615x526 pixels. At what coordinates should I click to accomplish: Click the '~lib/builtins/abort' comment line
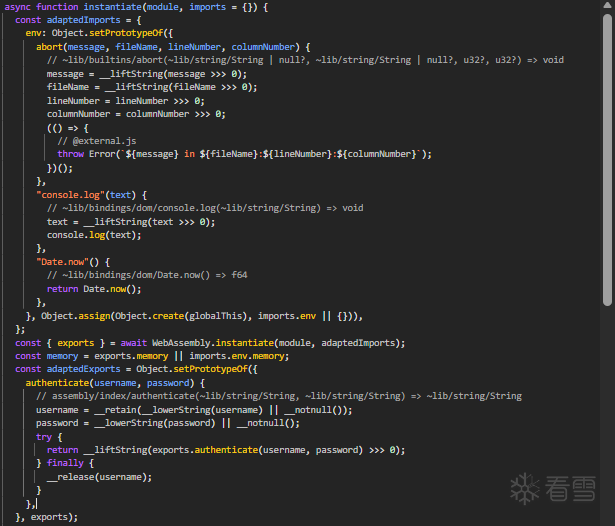pyautogui.click(x=305, y=60)
